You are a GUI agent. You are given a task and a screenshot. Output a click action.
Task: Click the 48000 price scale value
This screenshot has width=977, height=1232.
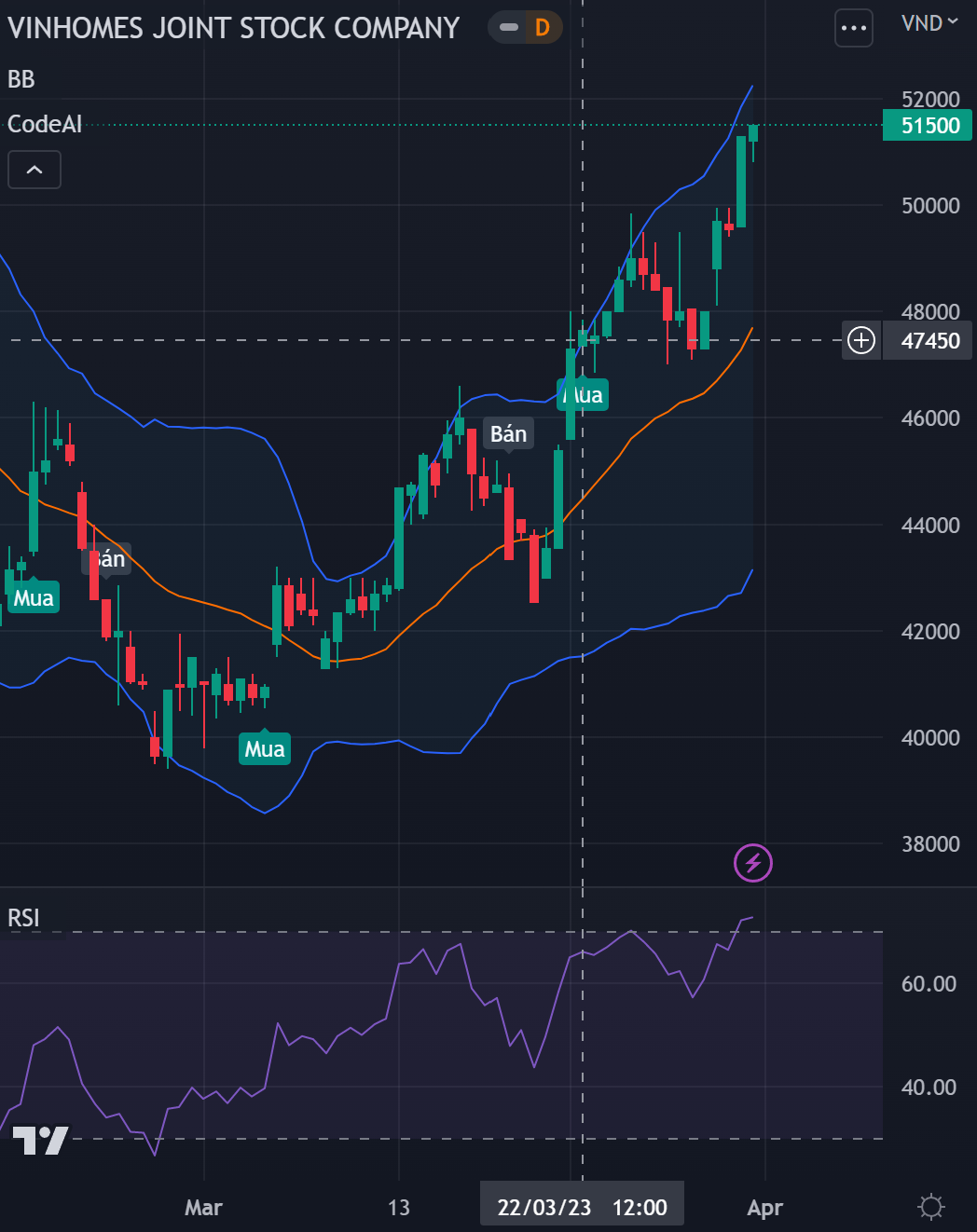[930, 311]
